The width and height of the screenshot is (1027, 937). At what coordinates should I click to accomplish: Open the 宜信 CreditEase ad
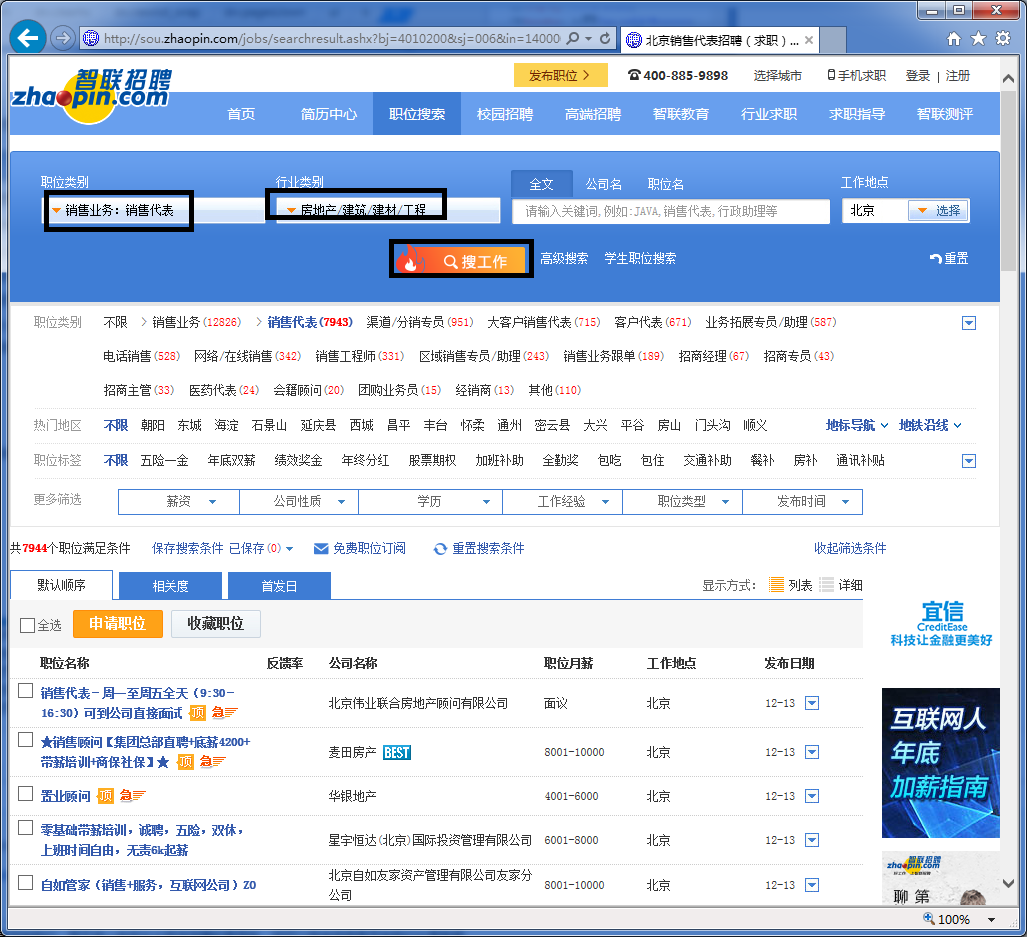(941, 623)
